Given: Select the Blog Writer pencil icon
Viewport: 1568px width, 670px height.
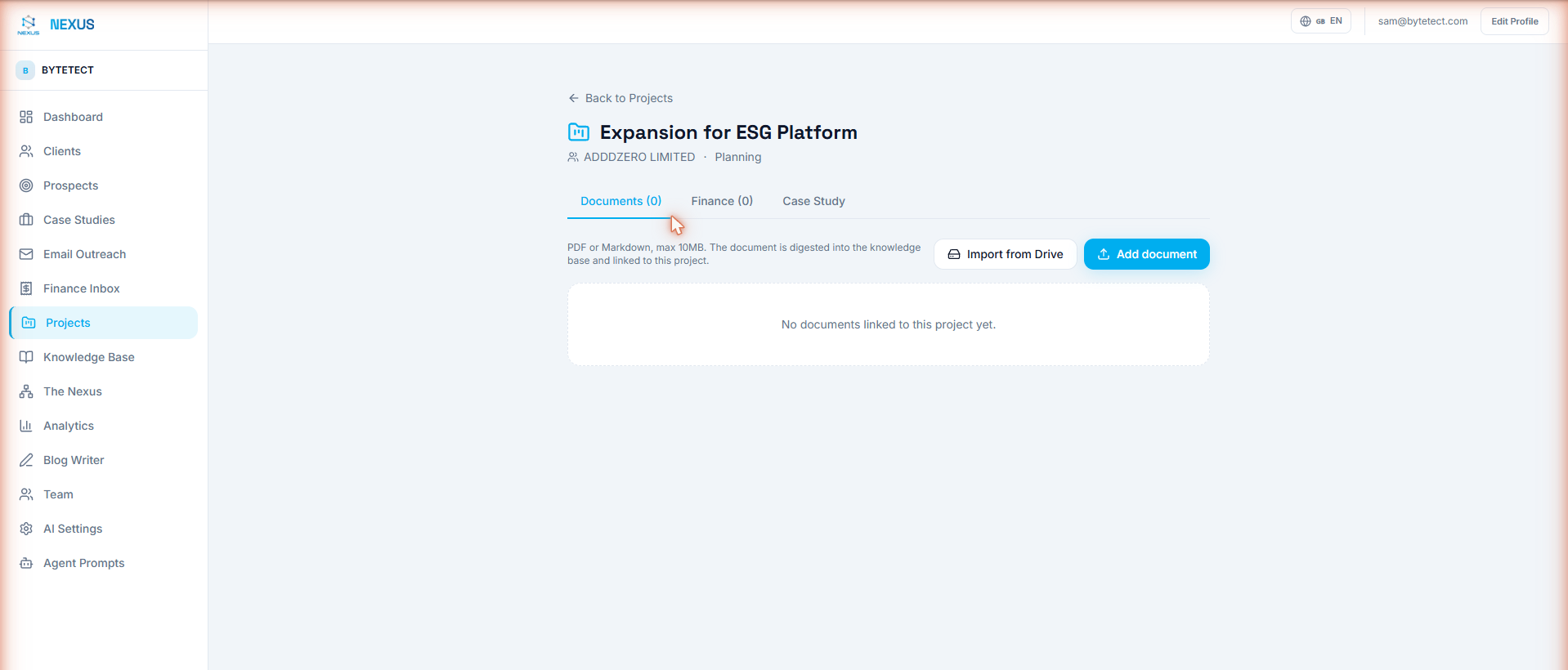Looking at the screenshot, I should pyautogui.click(x=26, y=460).
